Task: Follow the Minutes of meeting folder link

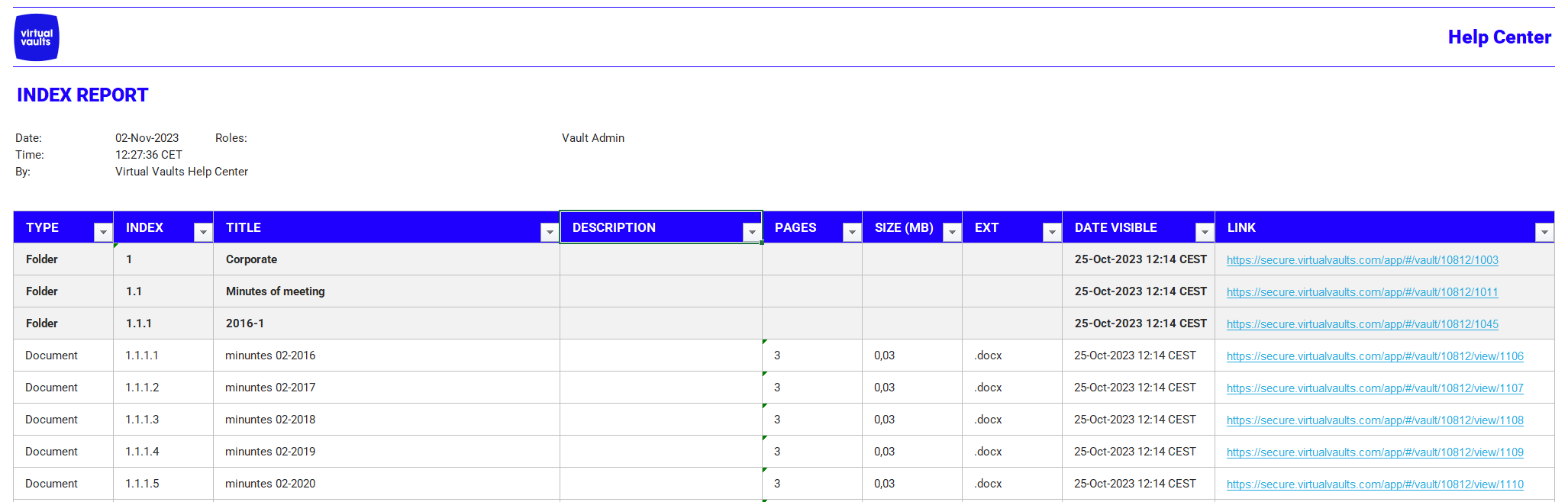Action: (x=1362, y=292)
